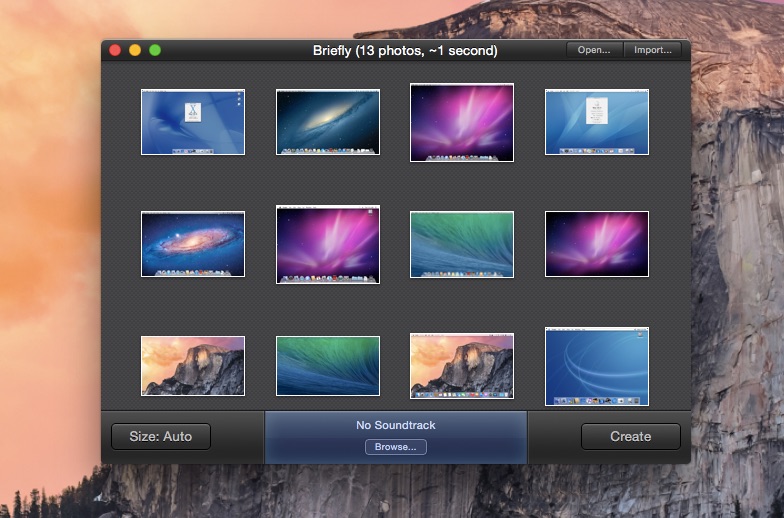
Task: Select purple aurora thumbnail showing desktop drive icon
Action: 328,244
